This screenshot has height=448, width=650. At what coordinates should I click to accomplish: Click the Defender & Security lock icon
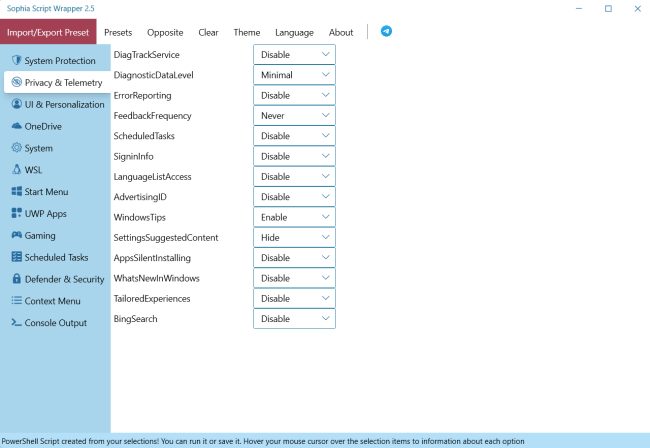(x=17, y=278)
